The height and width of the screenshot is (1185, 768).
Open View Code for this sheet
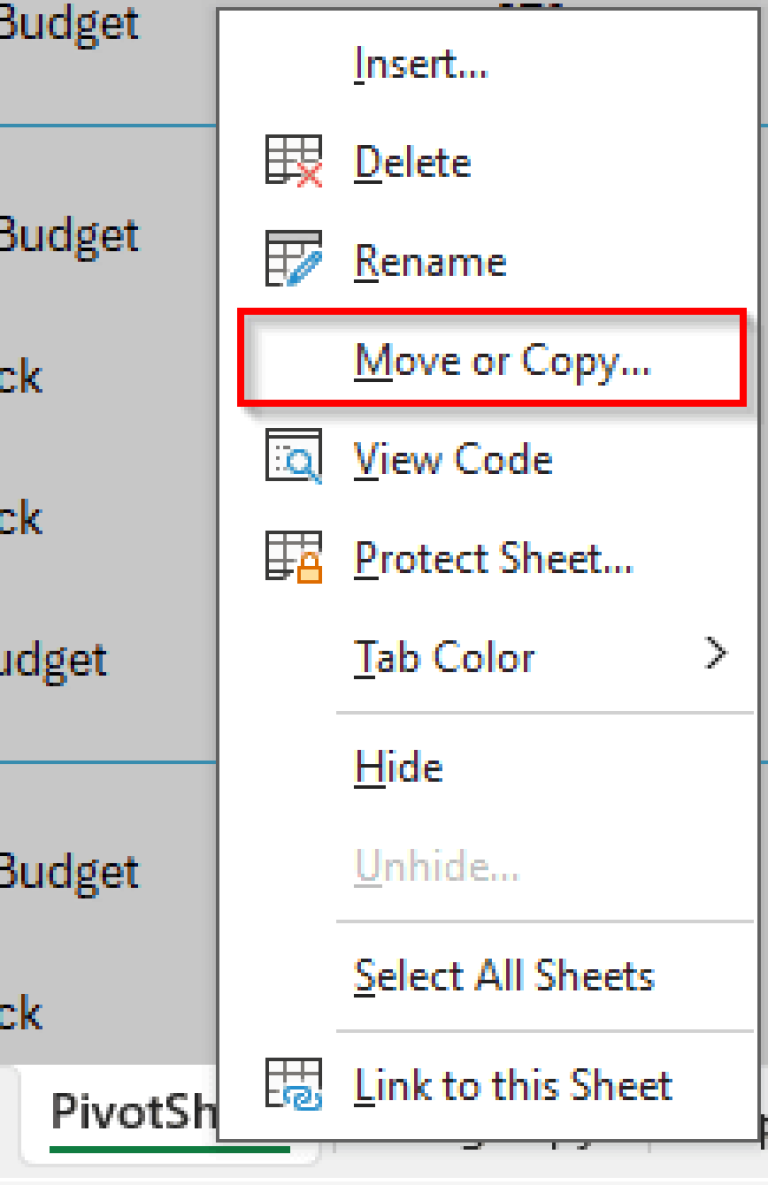452,458
